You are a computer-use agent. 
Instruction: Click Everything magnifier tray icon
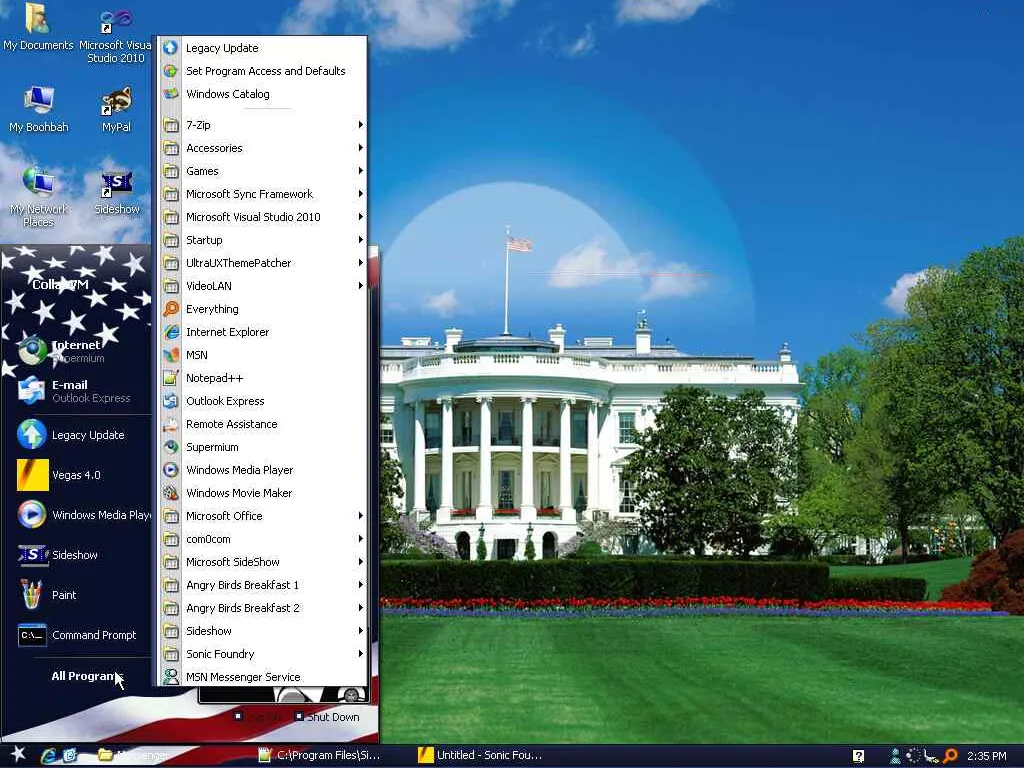(950, 756)
